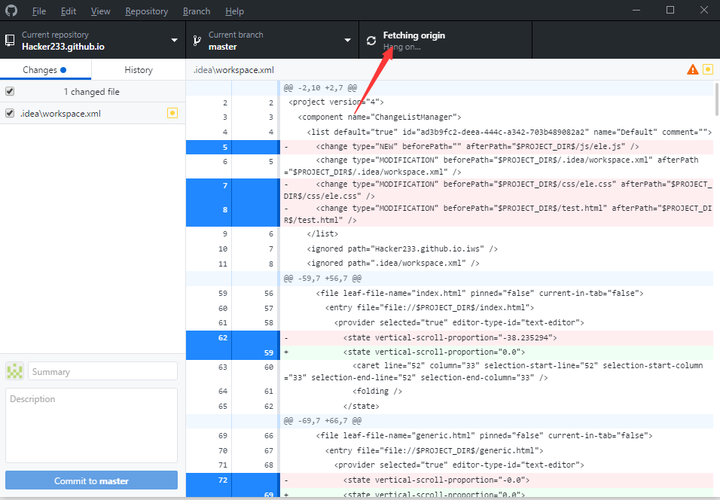This screenshot has width=720, height=500.
Task: Click the GitHub Octocat logo icon
Action: (x=11, y=11)
